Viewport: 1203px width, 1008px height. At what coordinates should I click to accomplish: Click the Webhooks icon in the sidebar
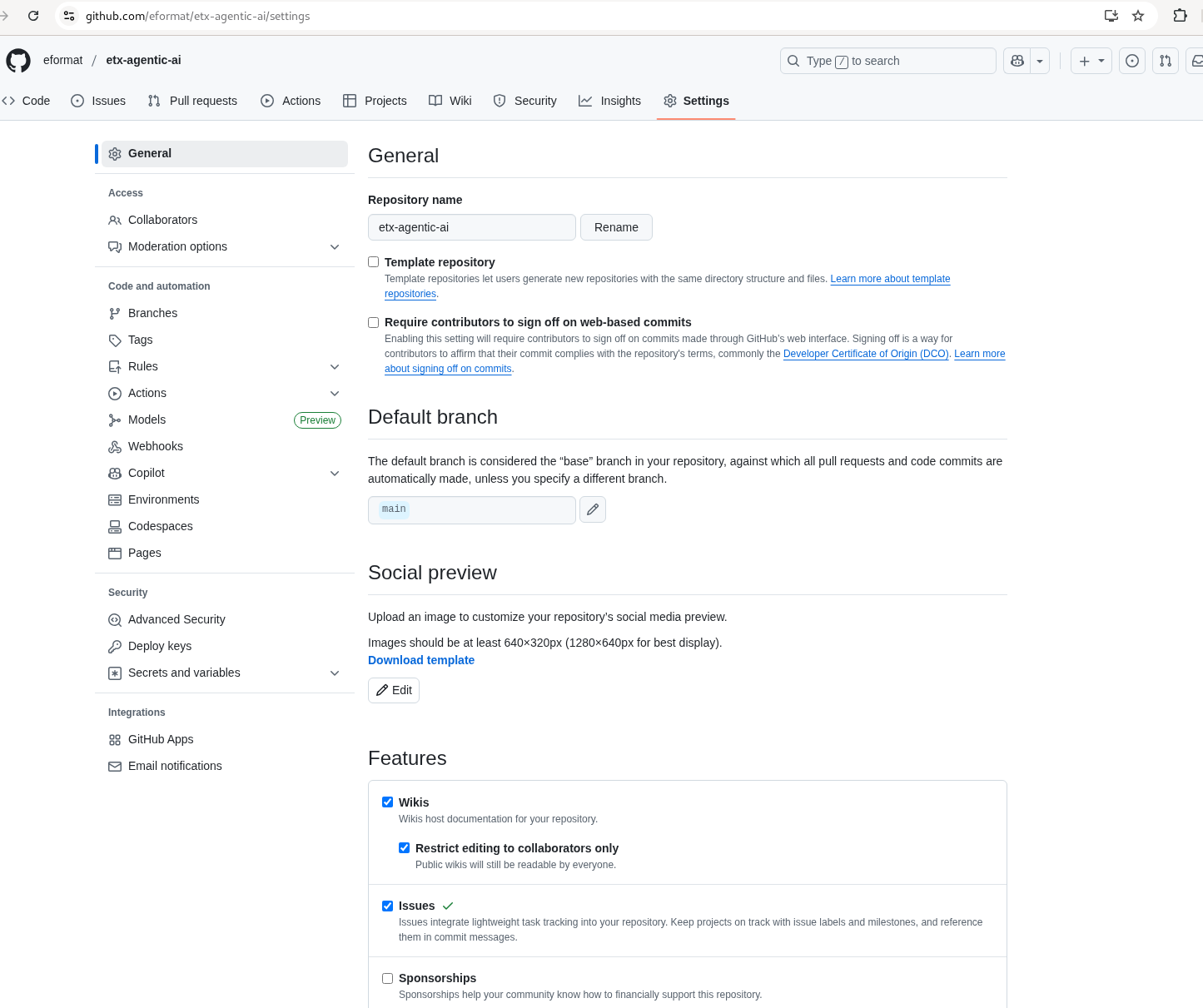click(x=115, y=447)
